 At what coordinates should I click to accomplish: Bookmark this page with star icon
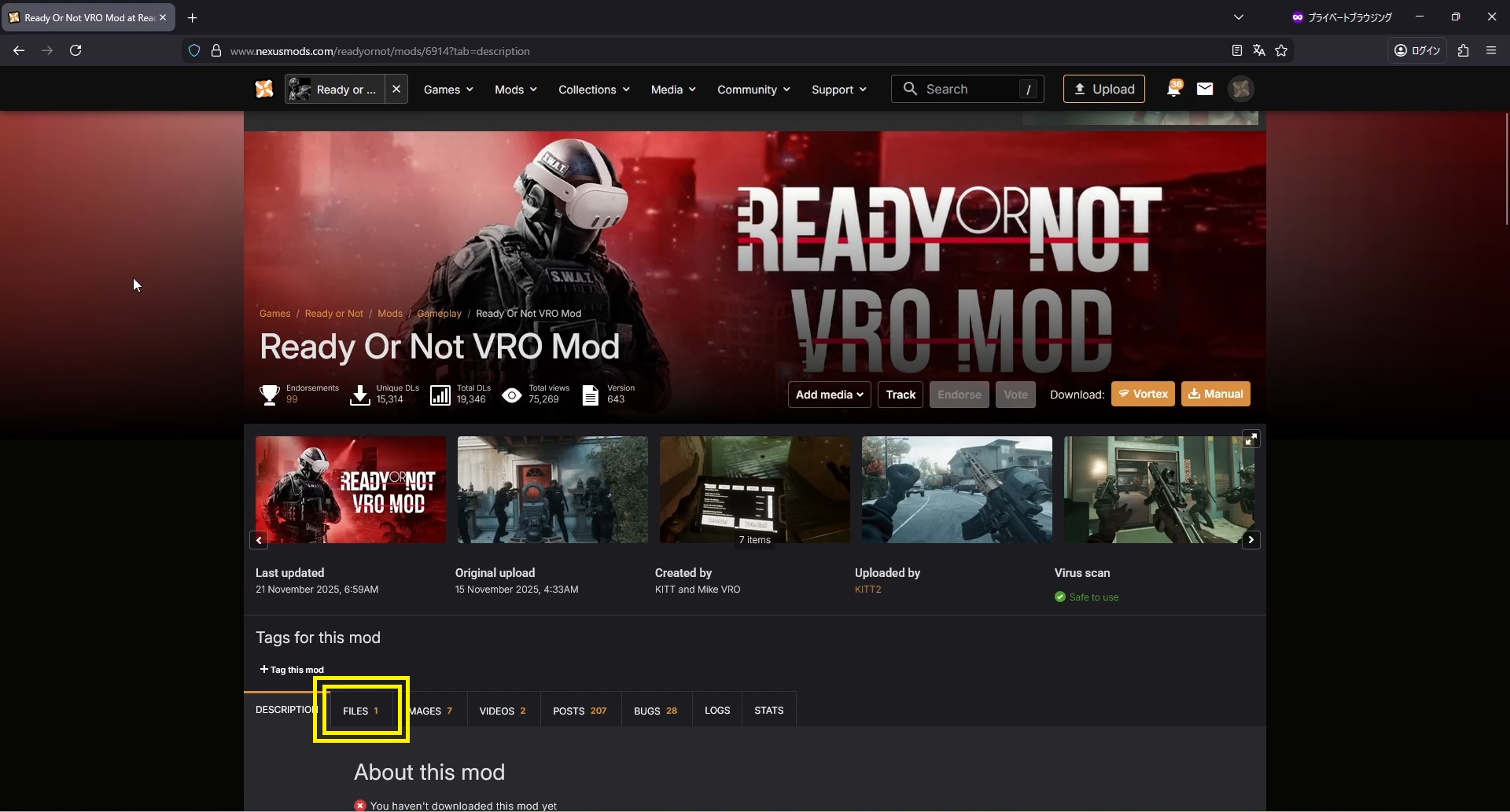click(1281, 50)
